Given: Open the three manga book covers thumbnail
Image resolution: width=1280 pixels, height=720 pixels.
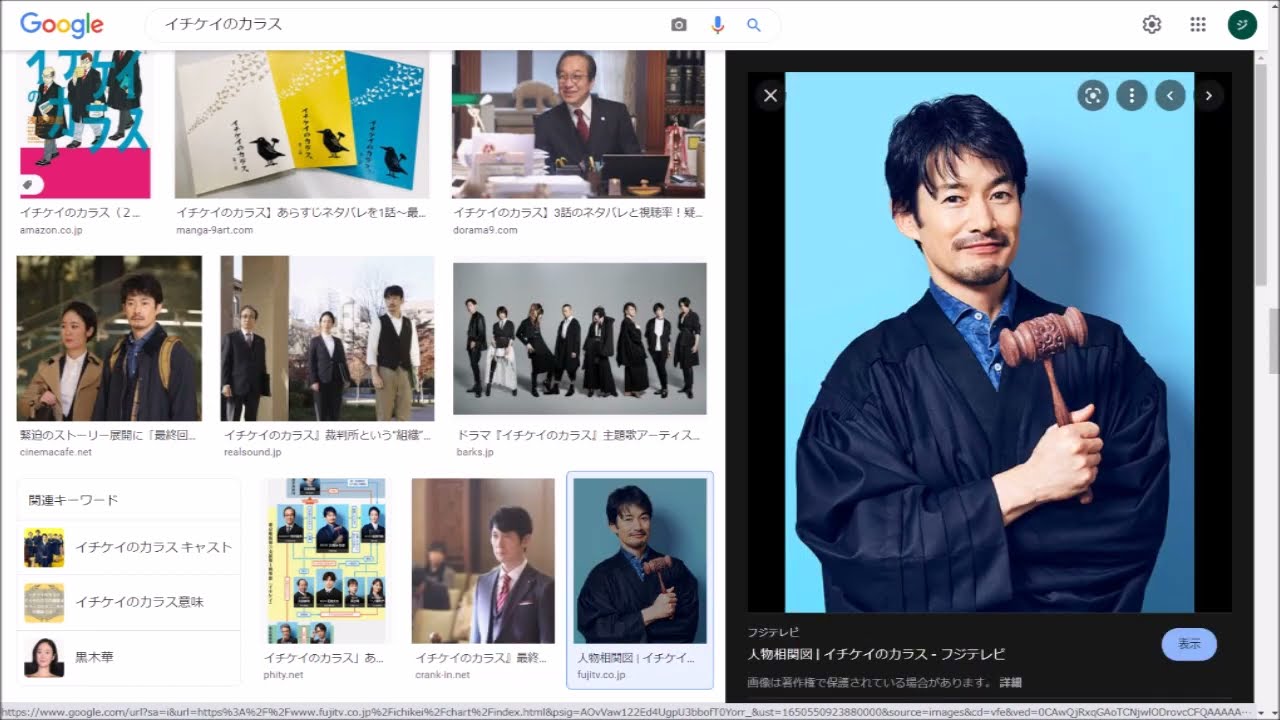Looking at the screenshot, I should pos(302,125).
